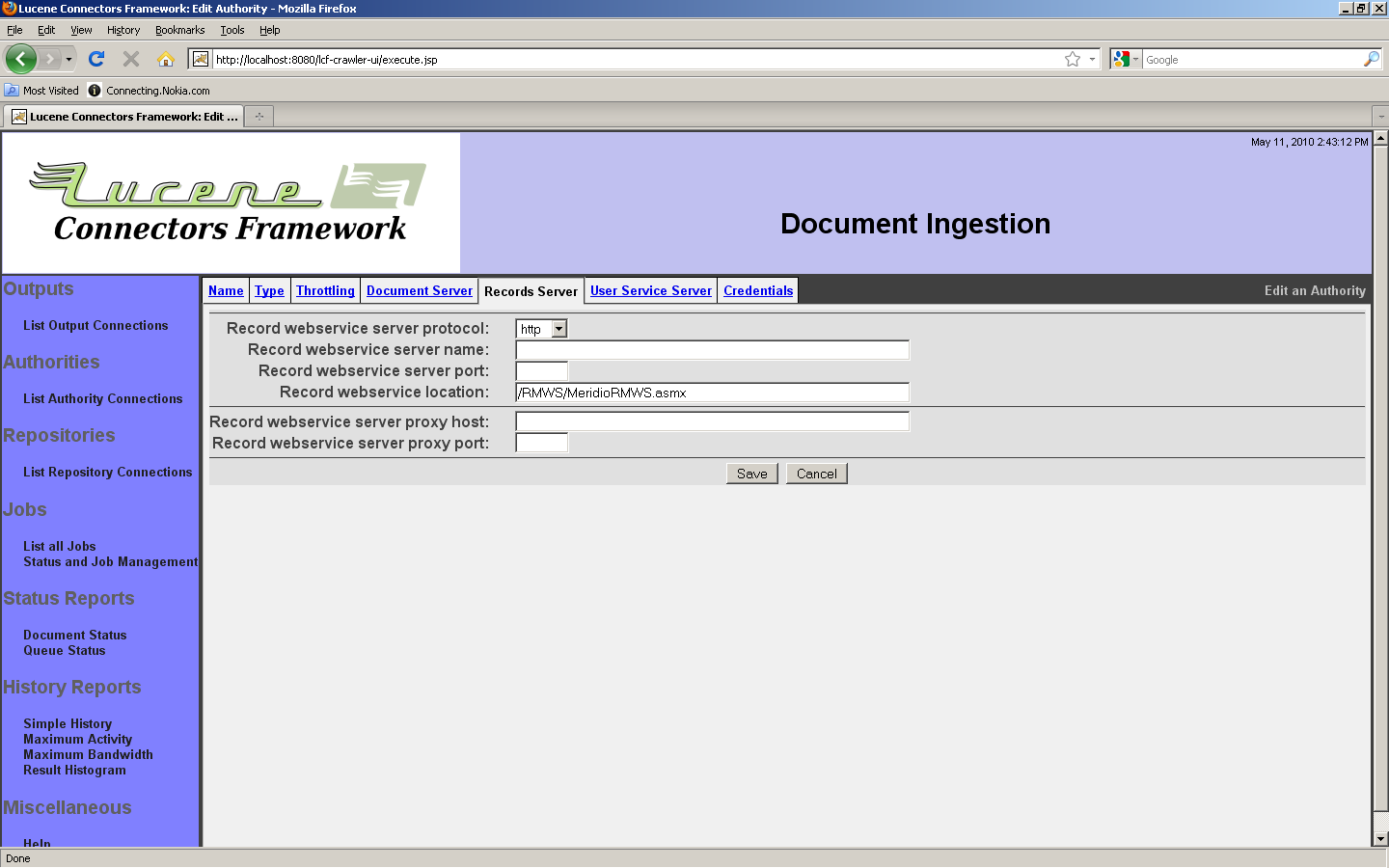Open List Authority Connections link
The height and width of the screenshot is (868, 1389).
click(x=102, y=398)
